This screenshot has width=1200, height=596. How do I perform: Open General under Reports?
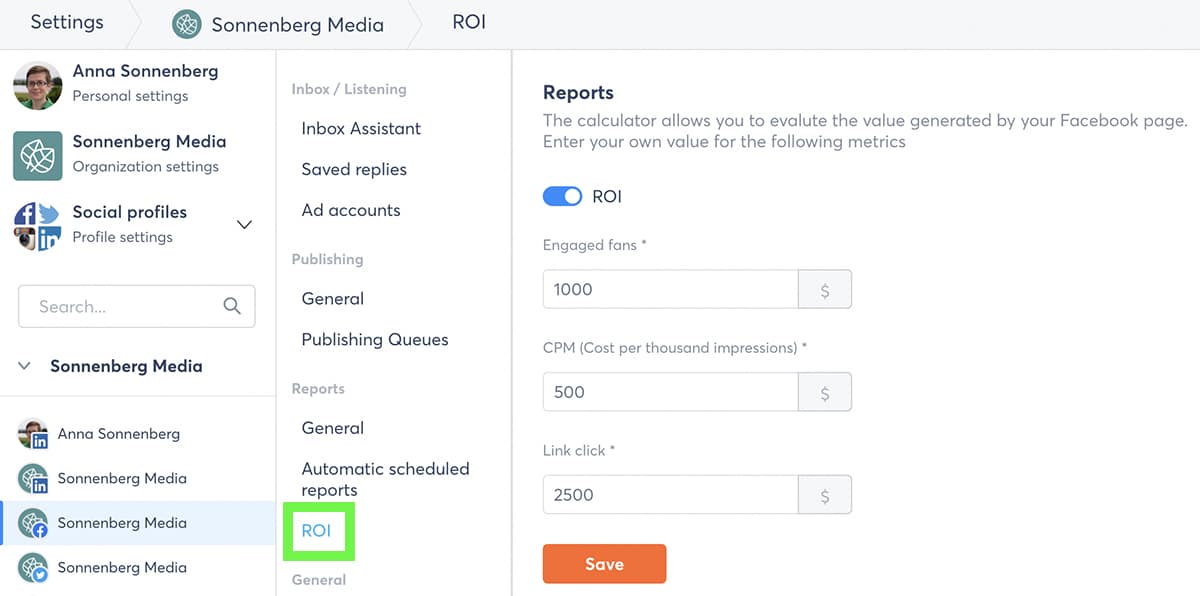tap(333, 428)
